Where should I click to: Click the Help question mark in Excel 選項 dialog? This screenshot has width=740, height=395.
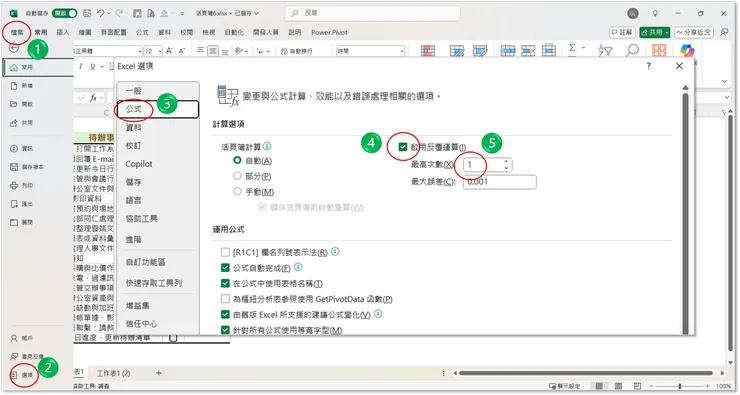click(x=649, y=66)
